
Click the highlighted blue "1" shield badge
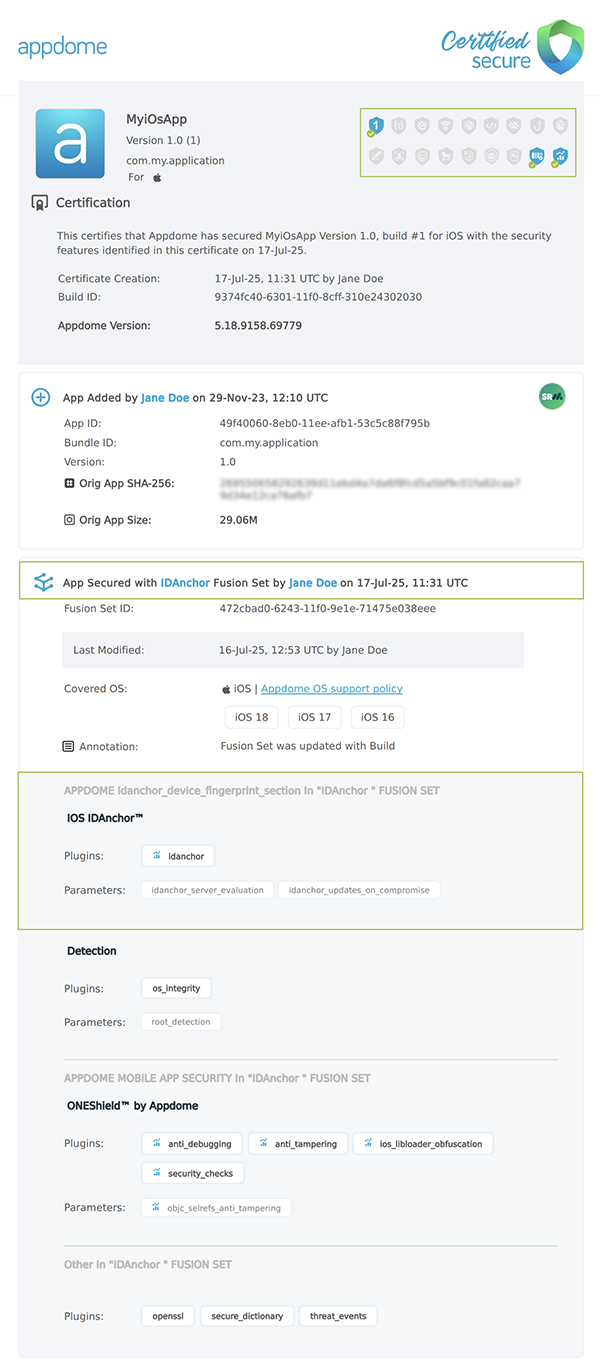[377, 124]
